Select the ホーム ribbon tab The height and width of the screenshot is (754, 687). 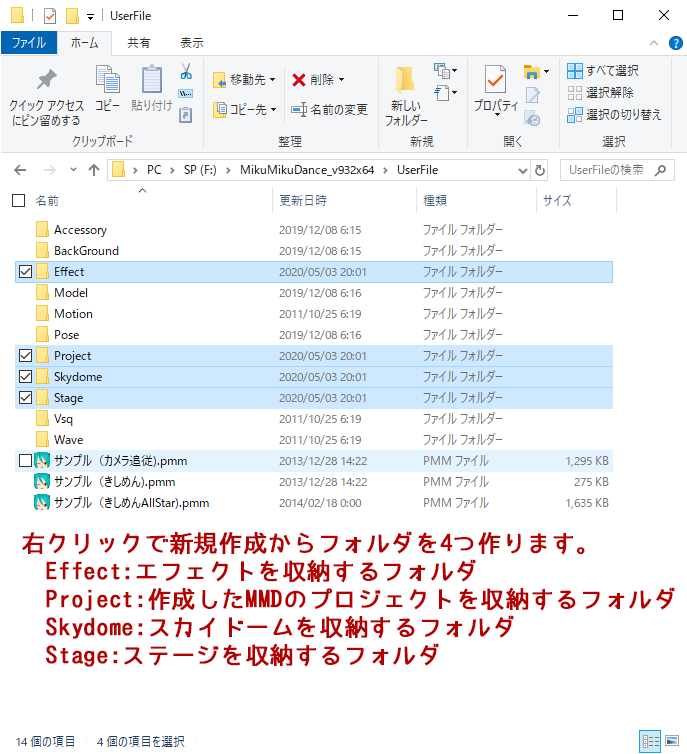pos(84,43)
